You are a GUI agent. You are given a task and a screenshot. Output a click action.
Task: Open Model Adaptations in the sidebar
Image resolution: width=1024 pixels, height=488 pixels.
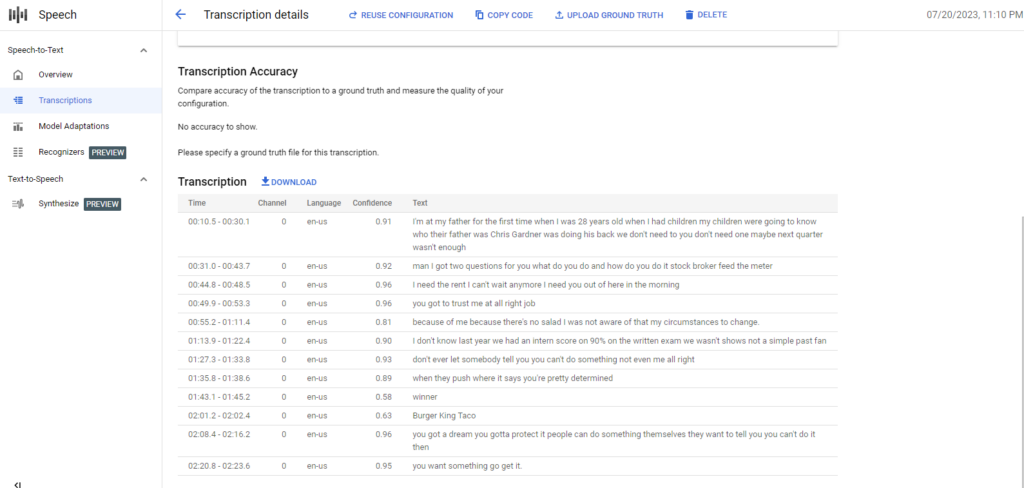pyautogui.click(x=74, y=126)
